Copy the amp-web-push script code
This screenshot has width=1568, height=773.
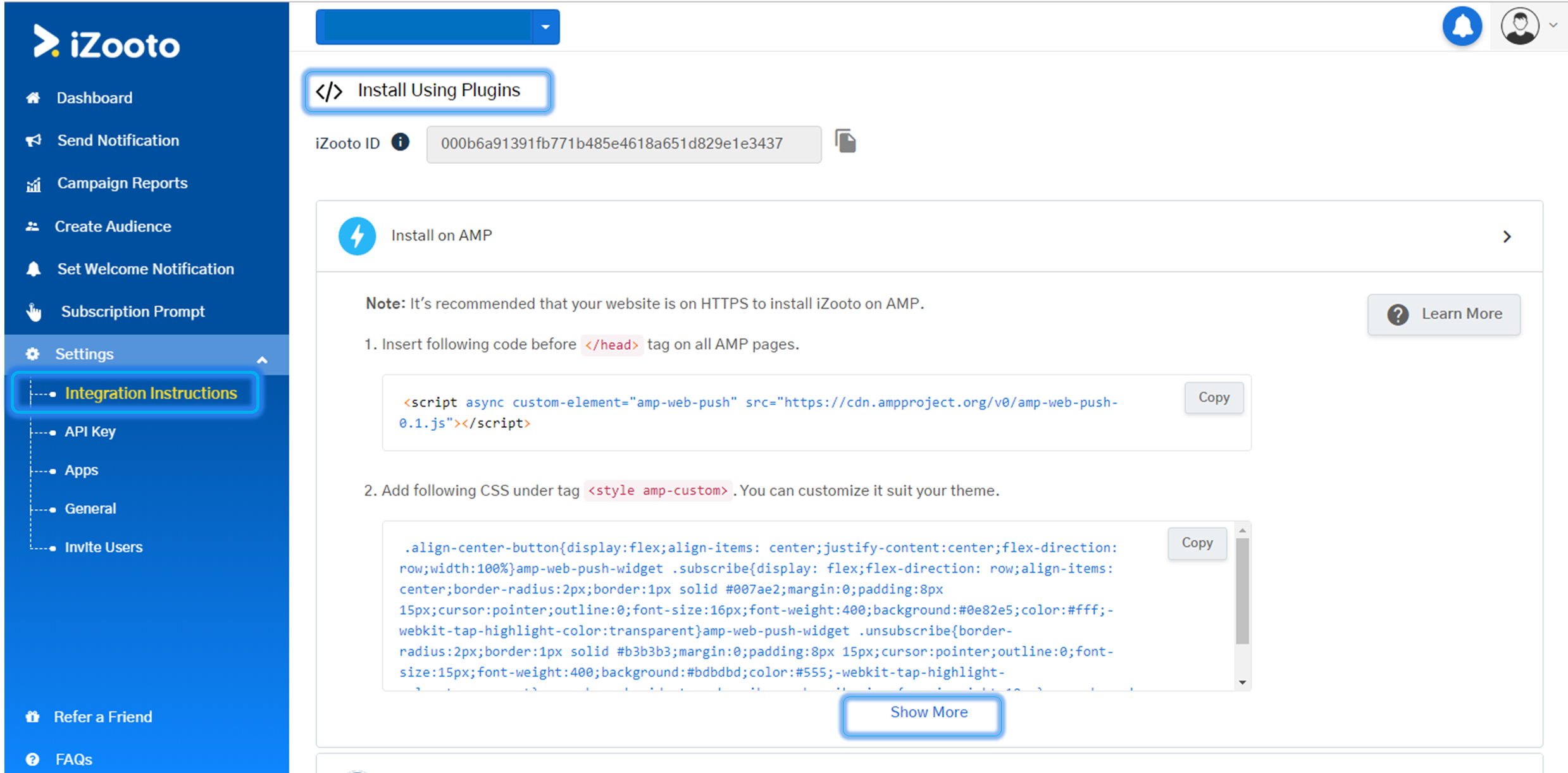(1213, 398)
